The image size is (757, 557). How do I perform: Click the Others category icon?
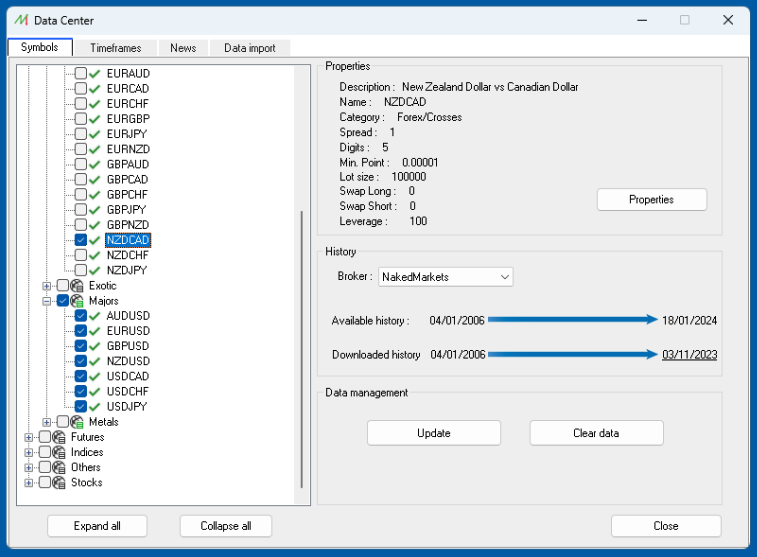click(60, 467)
